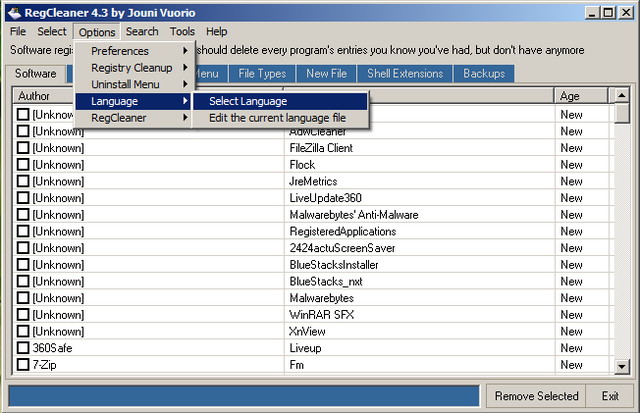
Task: Click the vertical scrollbar thumb
Action: pyautogui.click(x=621, y=113)
